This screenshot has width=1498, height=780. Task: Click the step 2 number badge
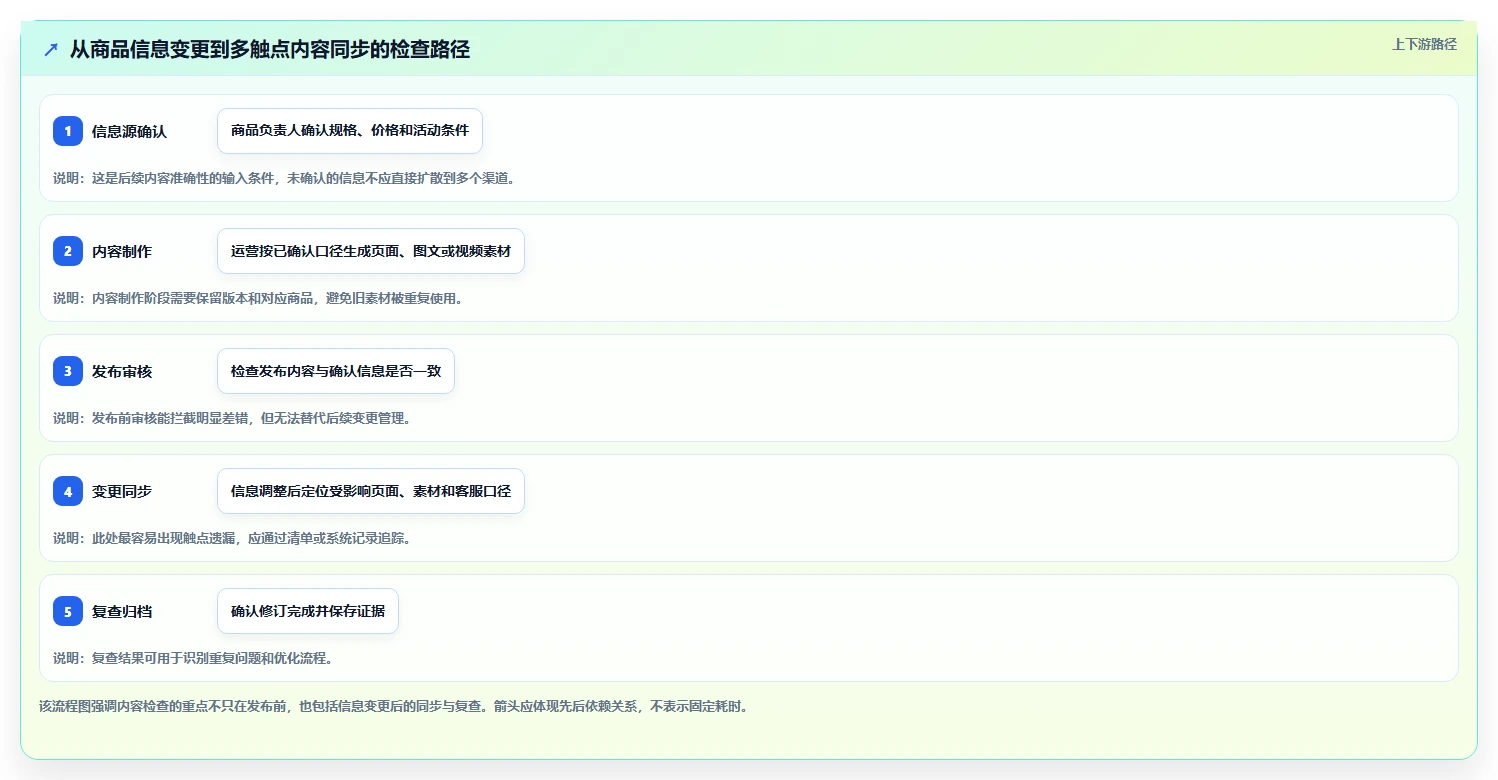(x=68, y=251)
